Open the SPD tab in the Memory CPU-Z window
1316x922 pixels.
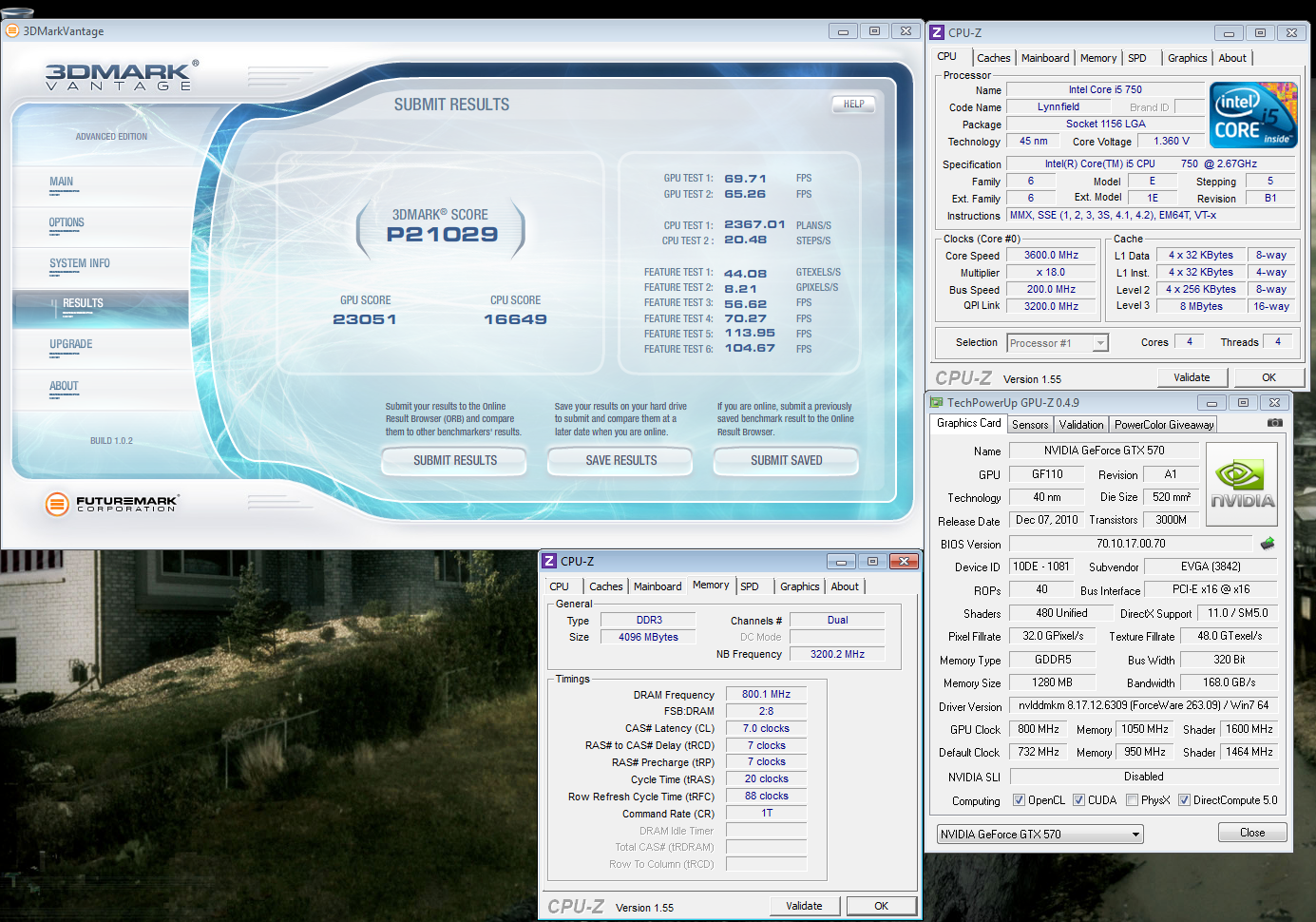[x=750, y=586]
